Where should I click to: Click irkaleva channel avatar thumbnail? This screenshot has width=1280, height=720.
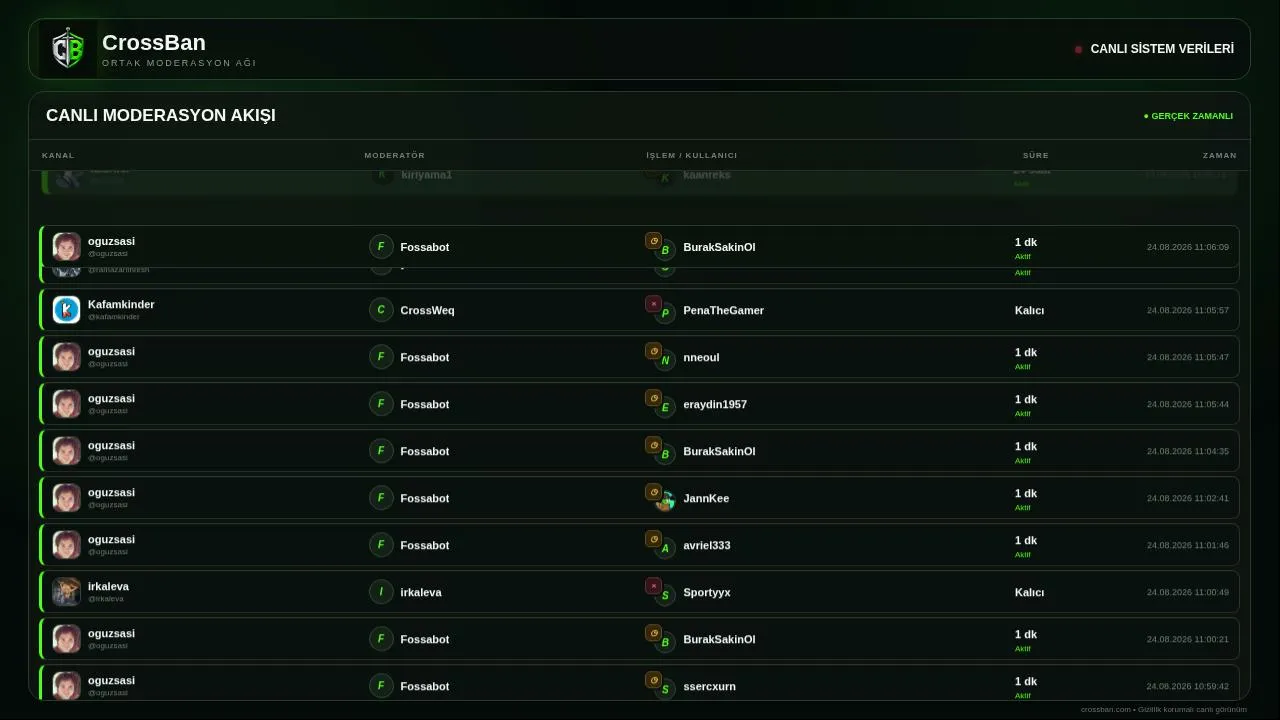(x=66, y=592)
